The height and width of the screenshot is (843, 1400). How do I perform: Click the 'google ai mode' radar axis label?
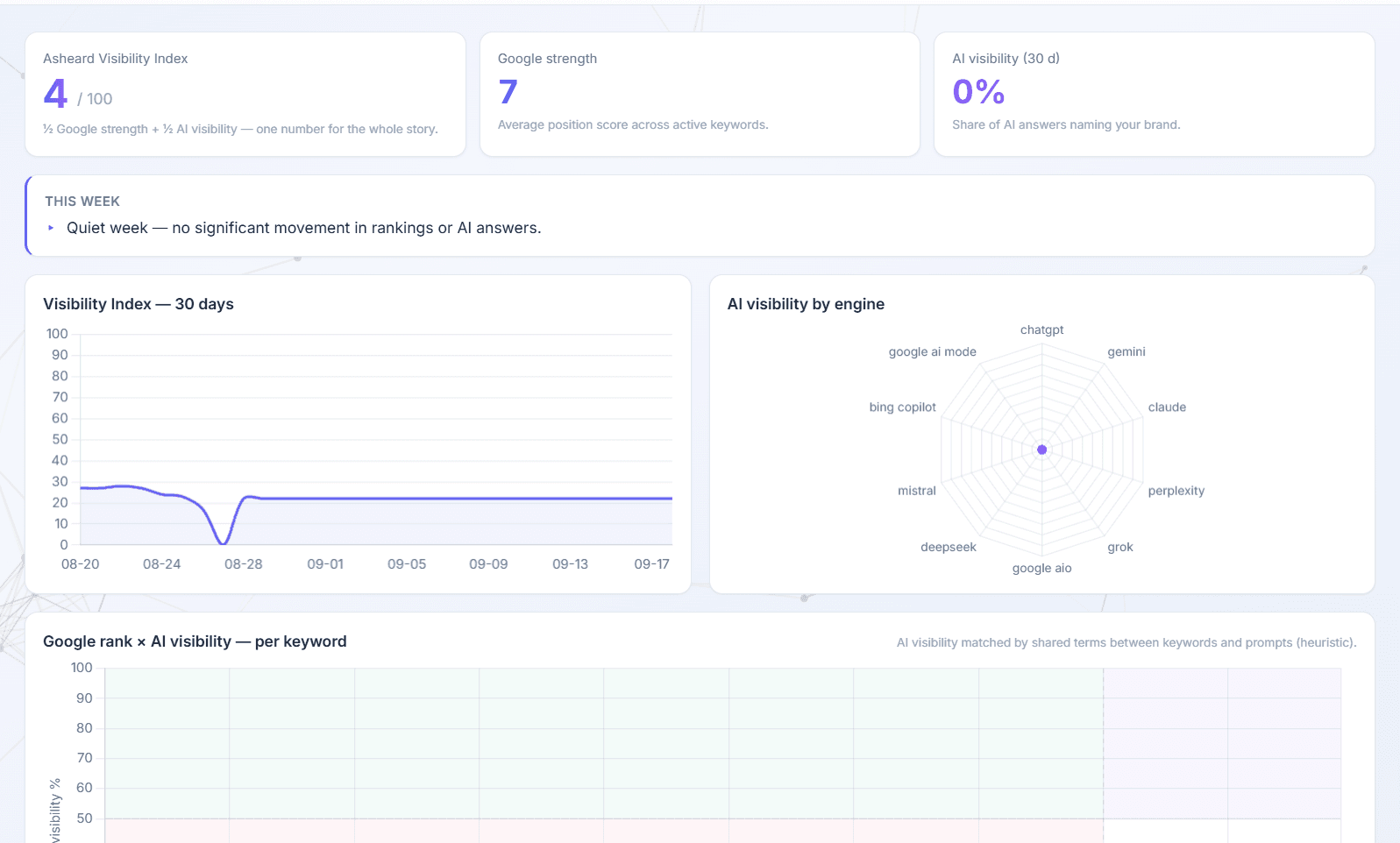[933, 352]
